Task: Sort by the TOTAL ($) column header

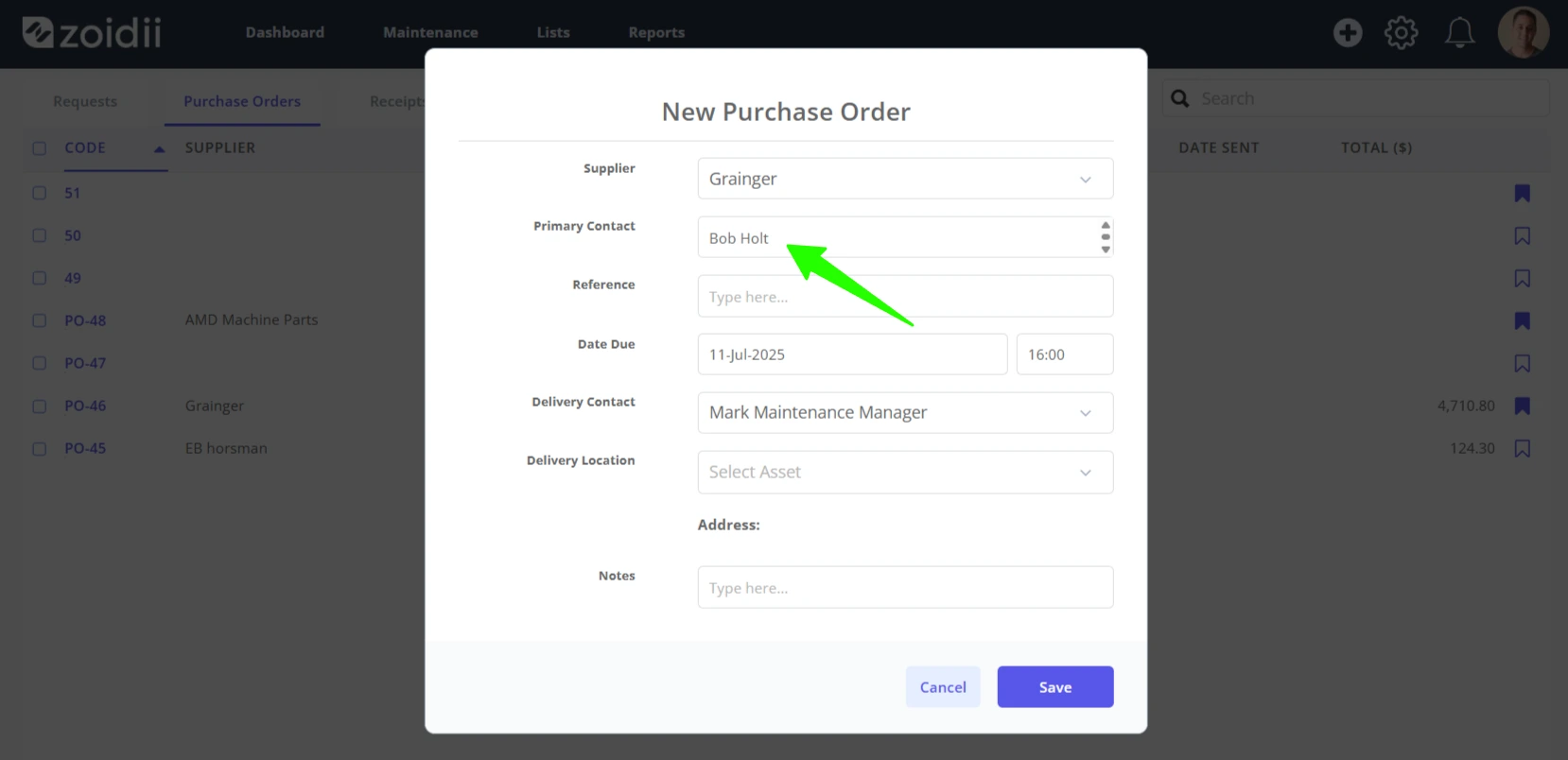Action: [x=1376, y=147]
